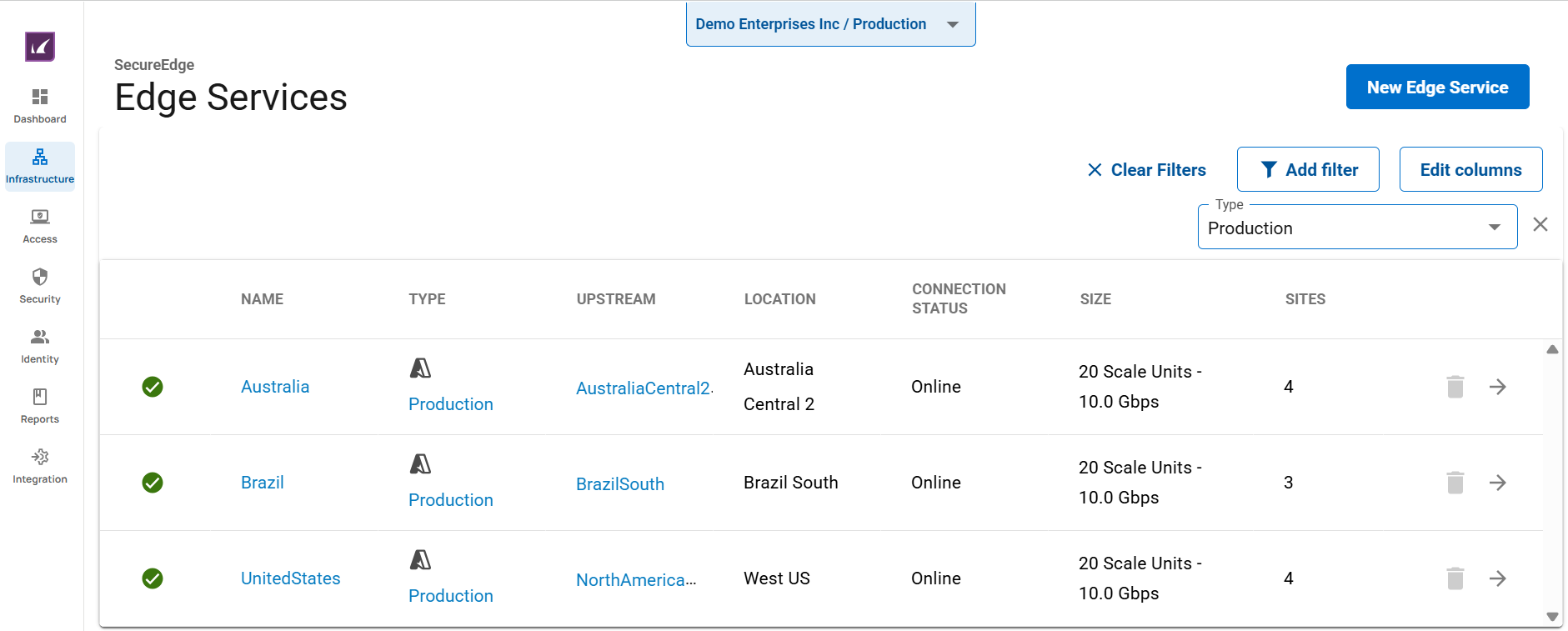Click the UnitedStates row trash icon

point(1455,578)
